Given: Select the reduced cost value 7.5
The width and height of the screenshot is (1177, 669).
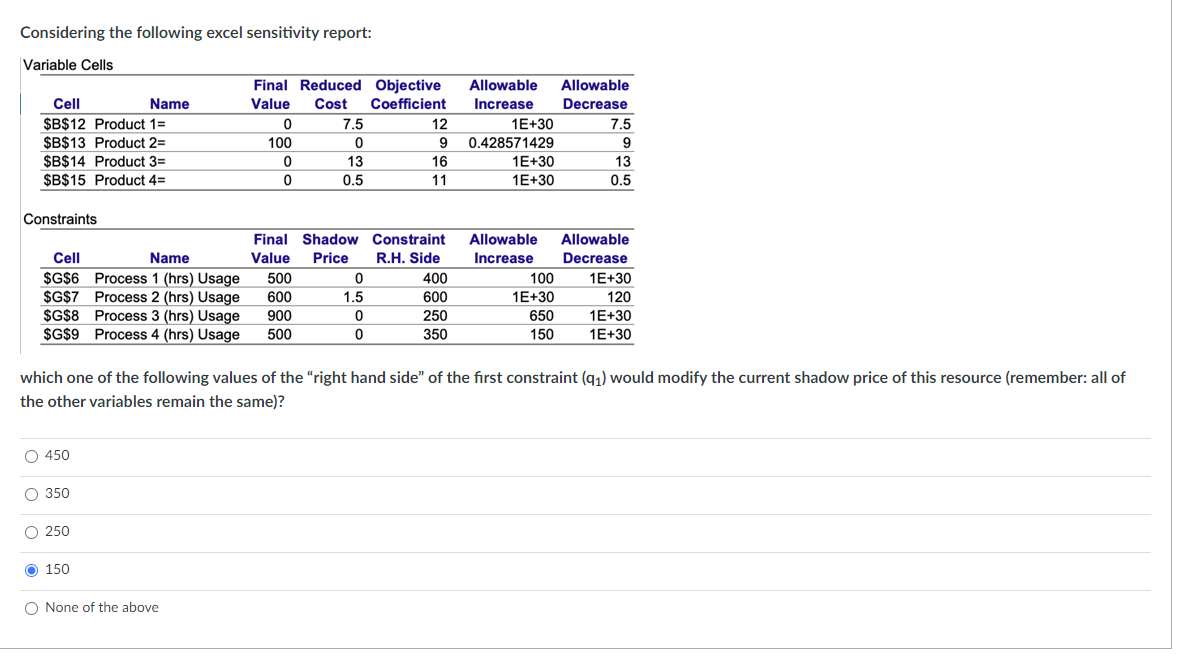Looking at the screenshot, I should (x=355, y=123).
